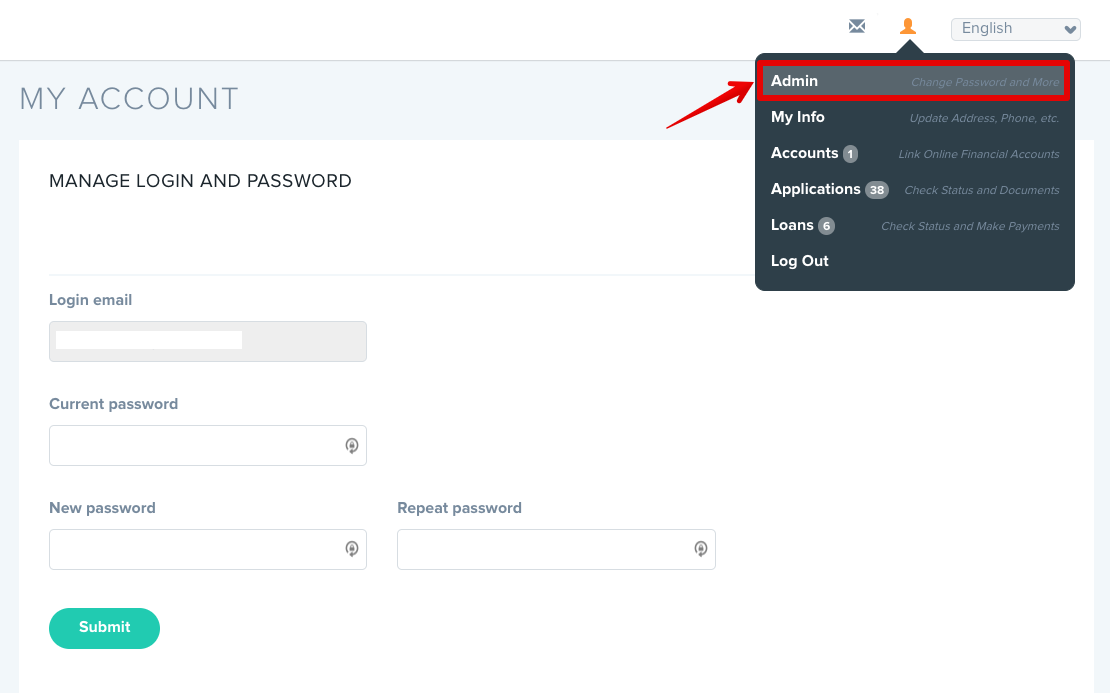Image resolution: width=1110 pixels, height=693 pixels.
Task: Focus the Current password input field
Action: coord(207,445)
